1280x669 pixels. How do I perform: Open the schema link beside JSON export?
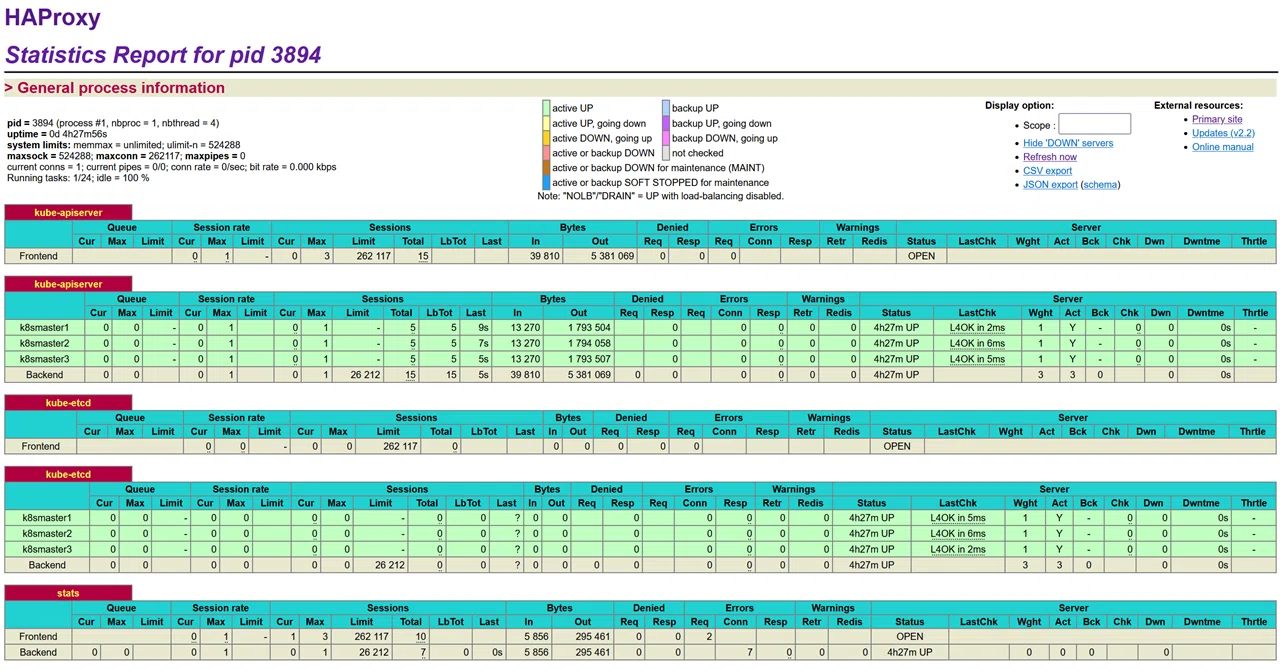coord(1100,185)
